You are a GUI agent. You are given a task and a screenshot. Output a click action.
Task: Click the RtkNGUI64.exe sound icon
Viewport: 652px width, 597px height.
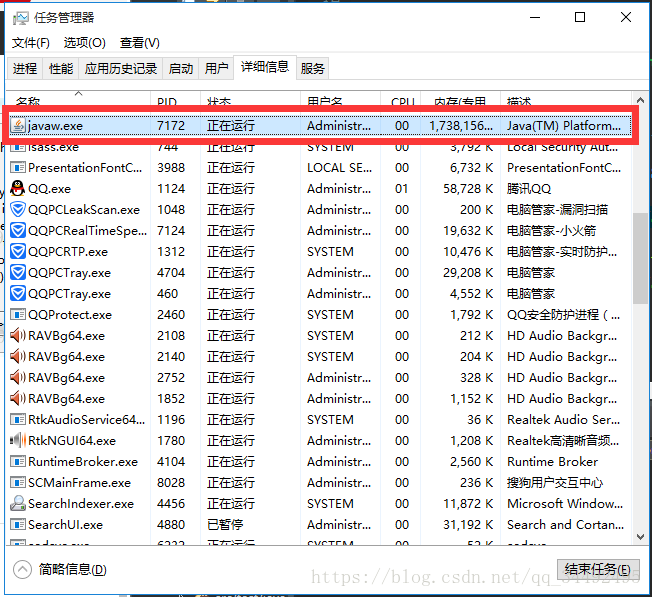(x=17, y=440)
